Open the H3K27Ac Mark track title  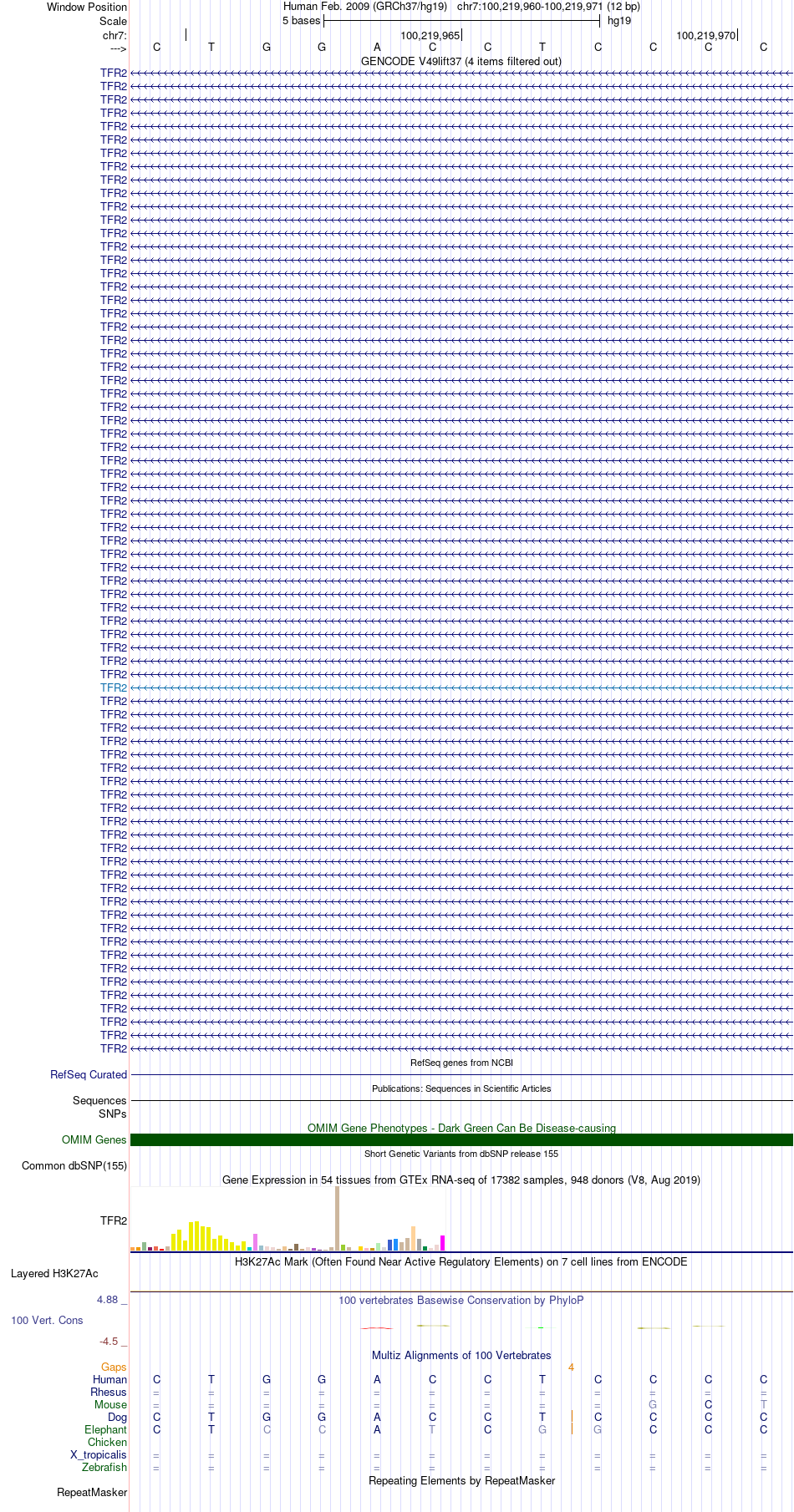pyautogui.click(x=461, y=1262)
